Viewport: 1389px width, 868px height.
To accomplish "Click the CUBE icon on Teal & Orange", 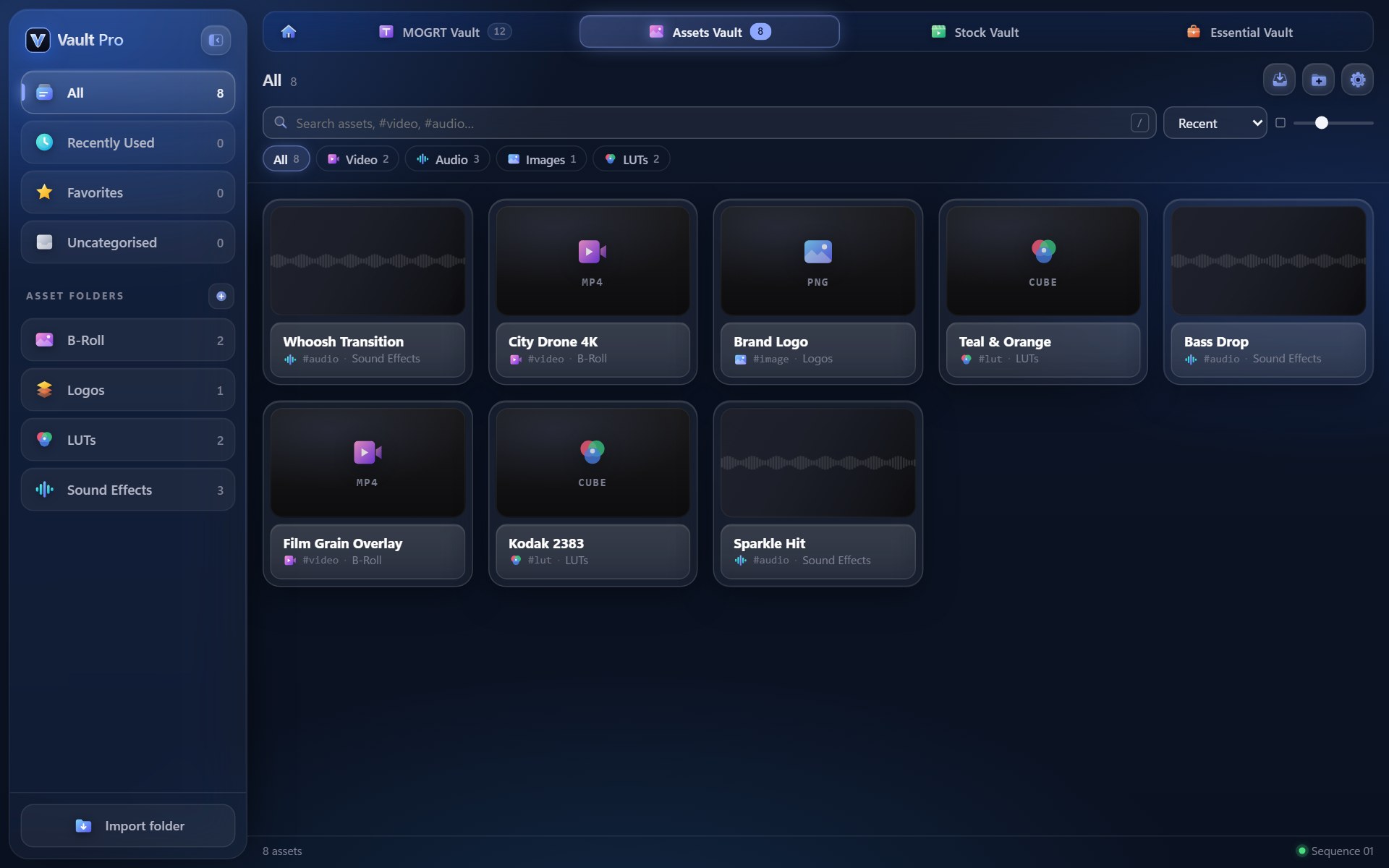I will point(1043,251).
